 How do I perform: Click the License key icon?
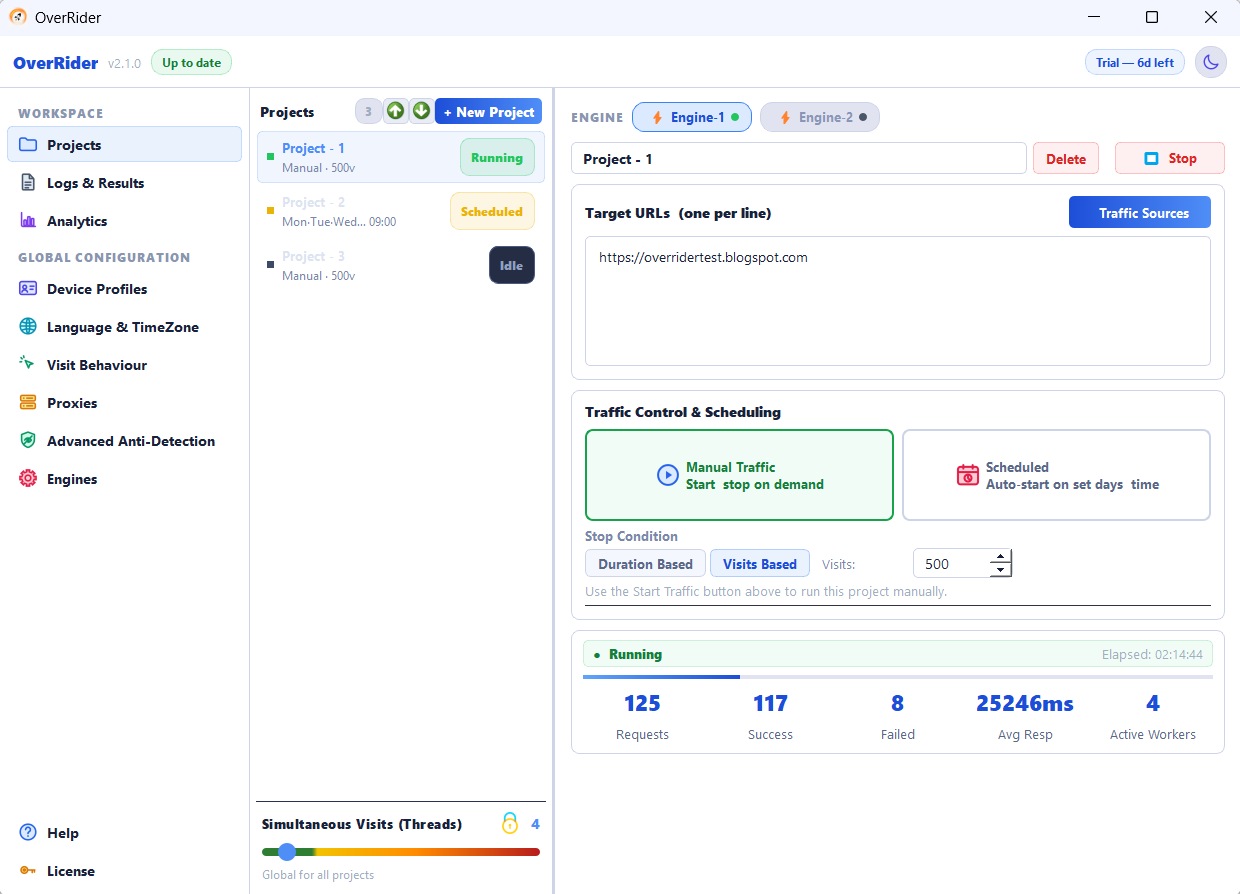(x=28, y=871)
